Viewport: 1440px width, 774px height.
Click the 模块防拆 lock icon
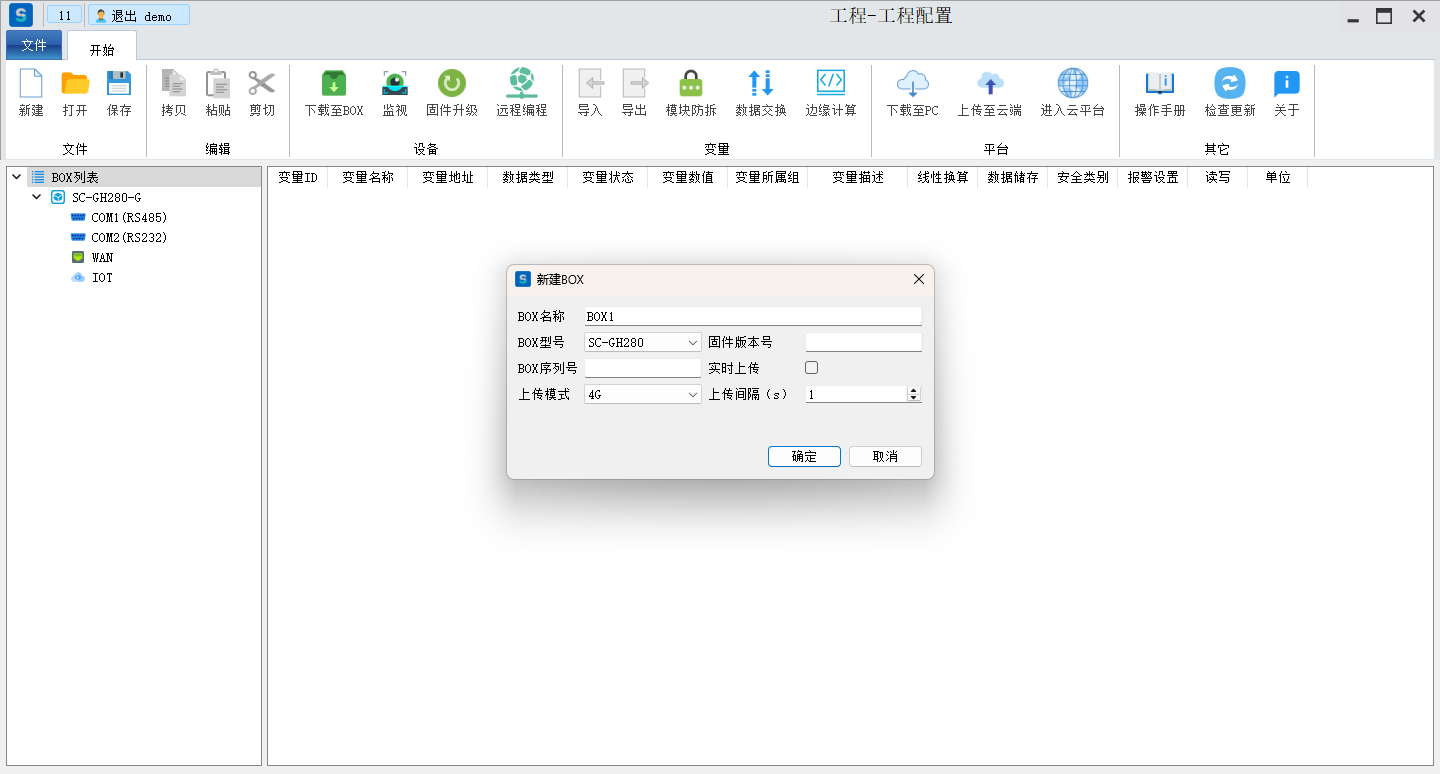[691, 84]
